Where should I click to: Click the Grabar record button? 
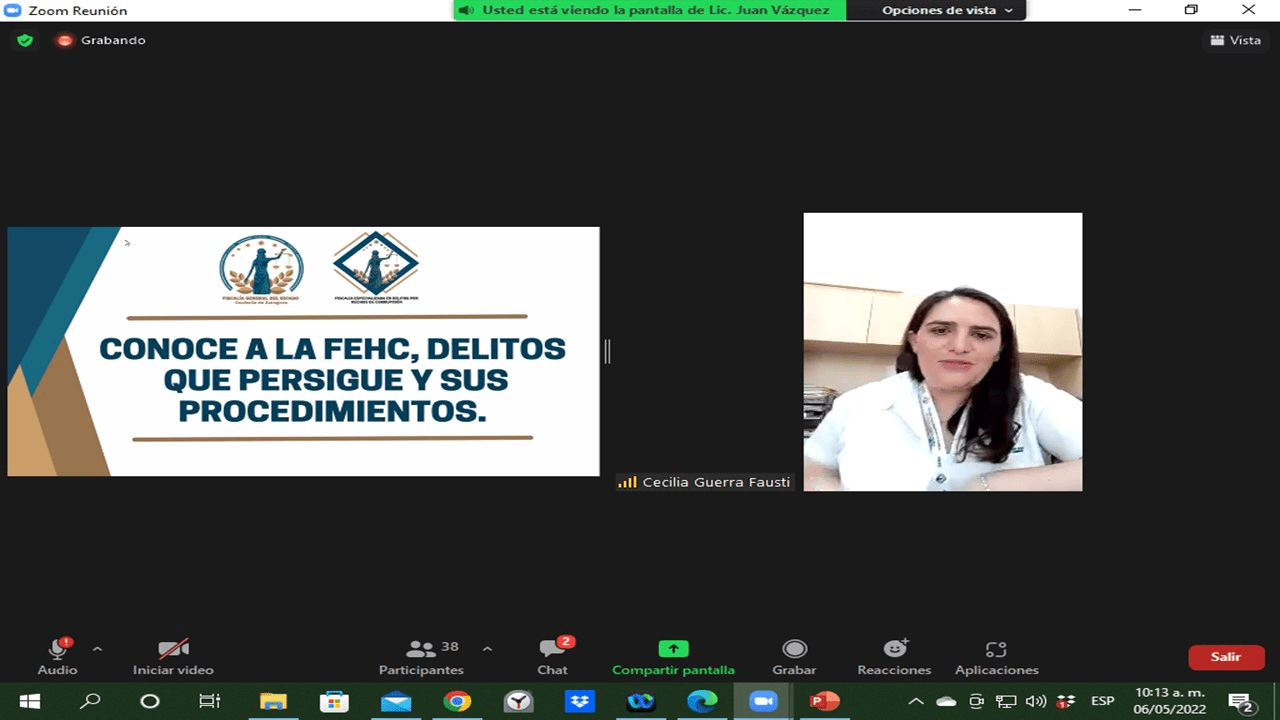tap(794, 650)
